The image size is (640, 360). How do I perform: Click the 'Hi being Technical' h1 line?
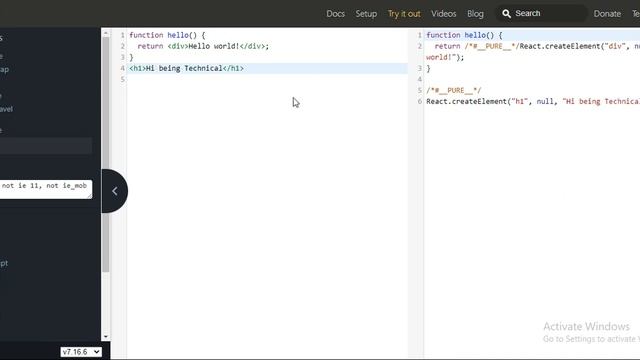[x=186, y=68]
